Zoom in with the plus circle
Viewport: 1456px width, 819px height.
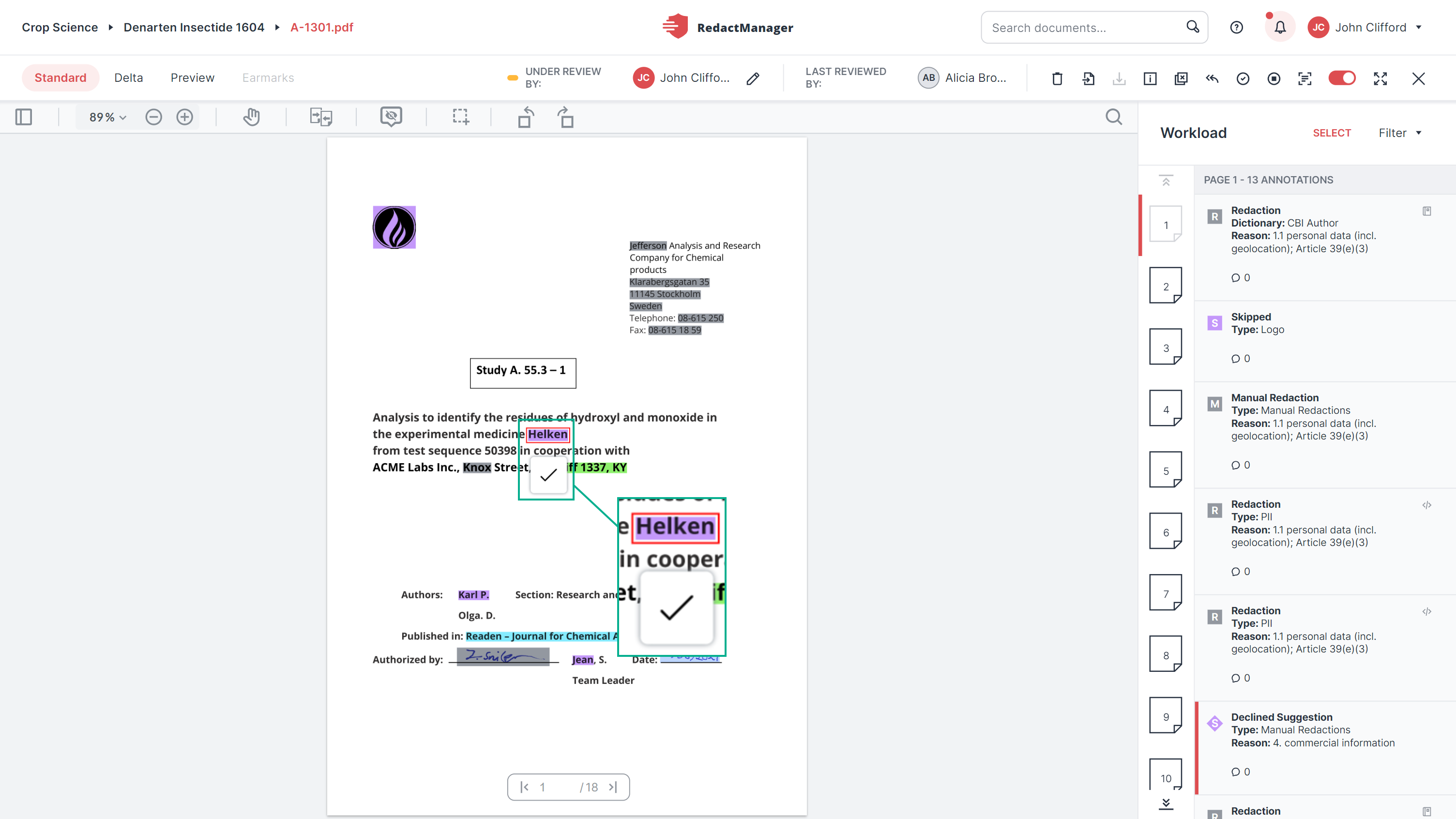(184, 117)
